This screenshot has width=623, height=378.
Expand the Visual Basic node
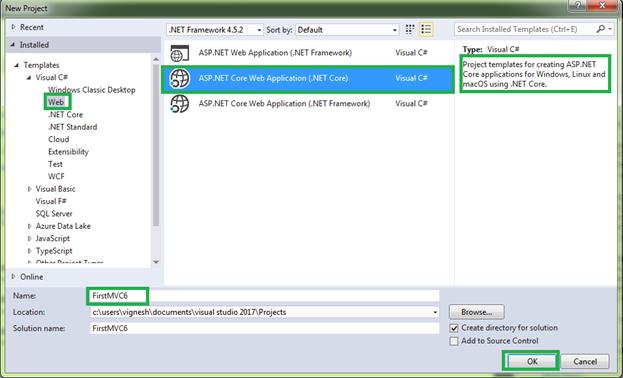(29, 189)
